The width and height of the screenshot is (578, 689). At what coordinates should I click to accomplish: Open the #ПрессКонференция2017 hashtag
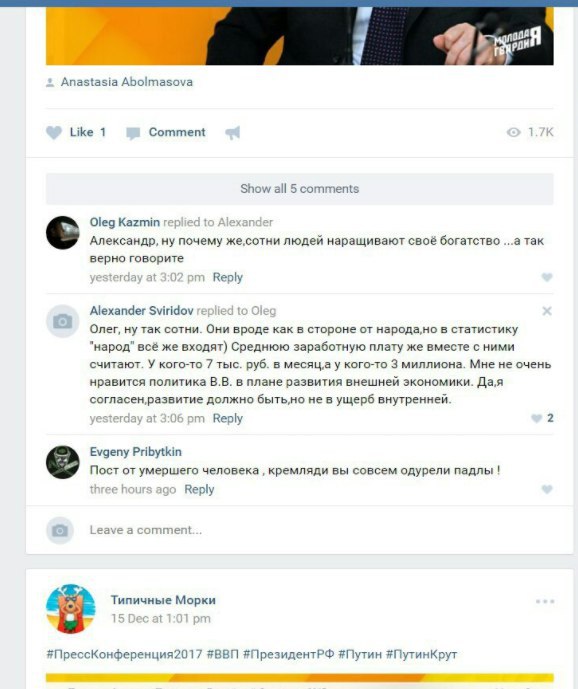tap(124, 654)
